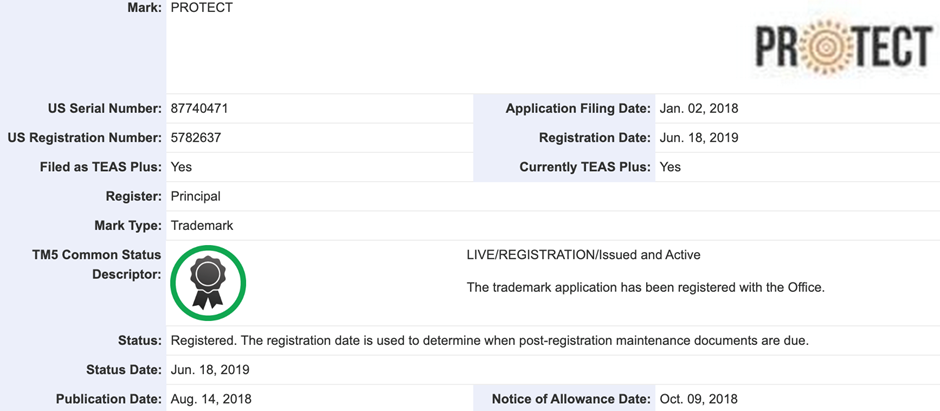This screenshot has height=411, width=940.
Task: Click the Mark name PROTECT text
Action: coord(201,8)
